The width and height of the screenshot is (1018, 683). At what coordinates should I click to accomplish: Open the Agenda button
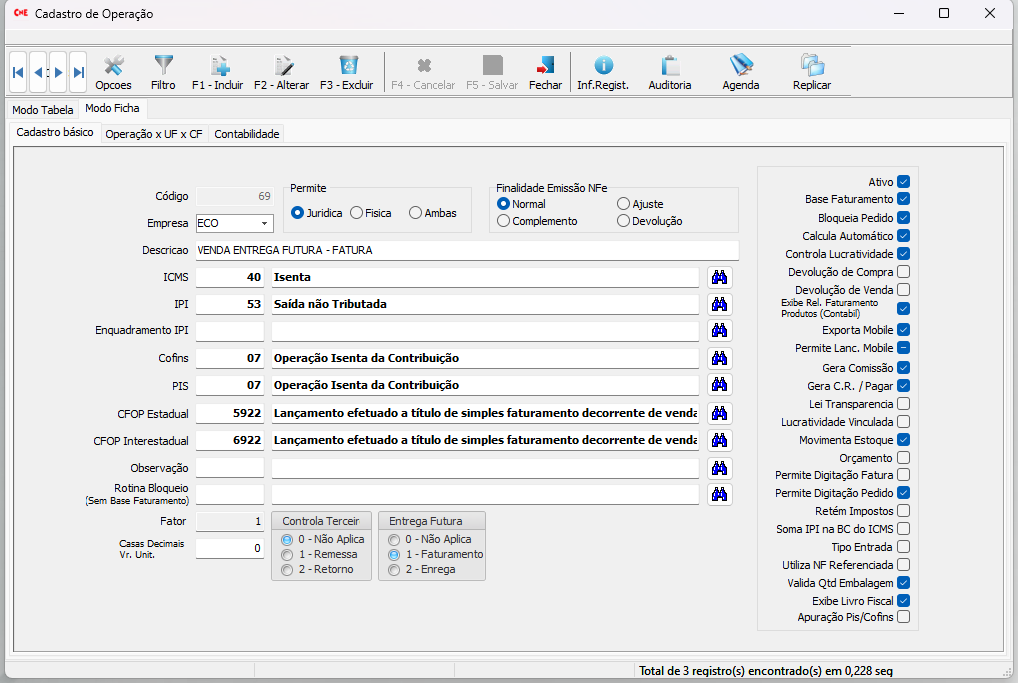click(741, 72)
